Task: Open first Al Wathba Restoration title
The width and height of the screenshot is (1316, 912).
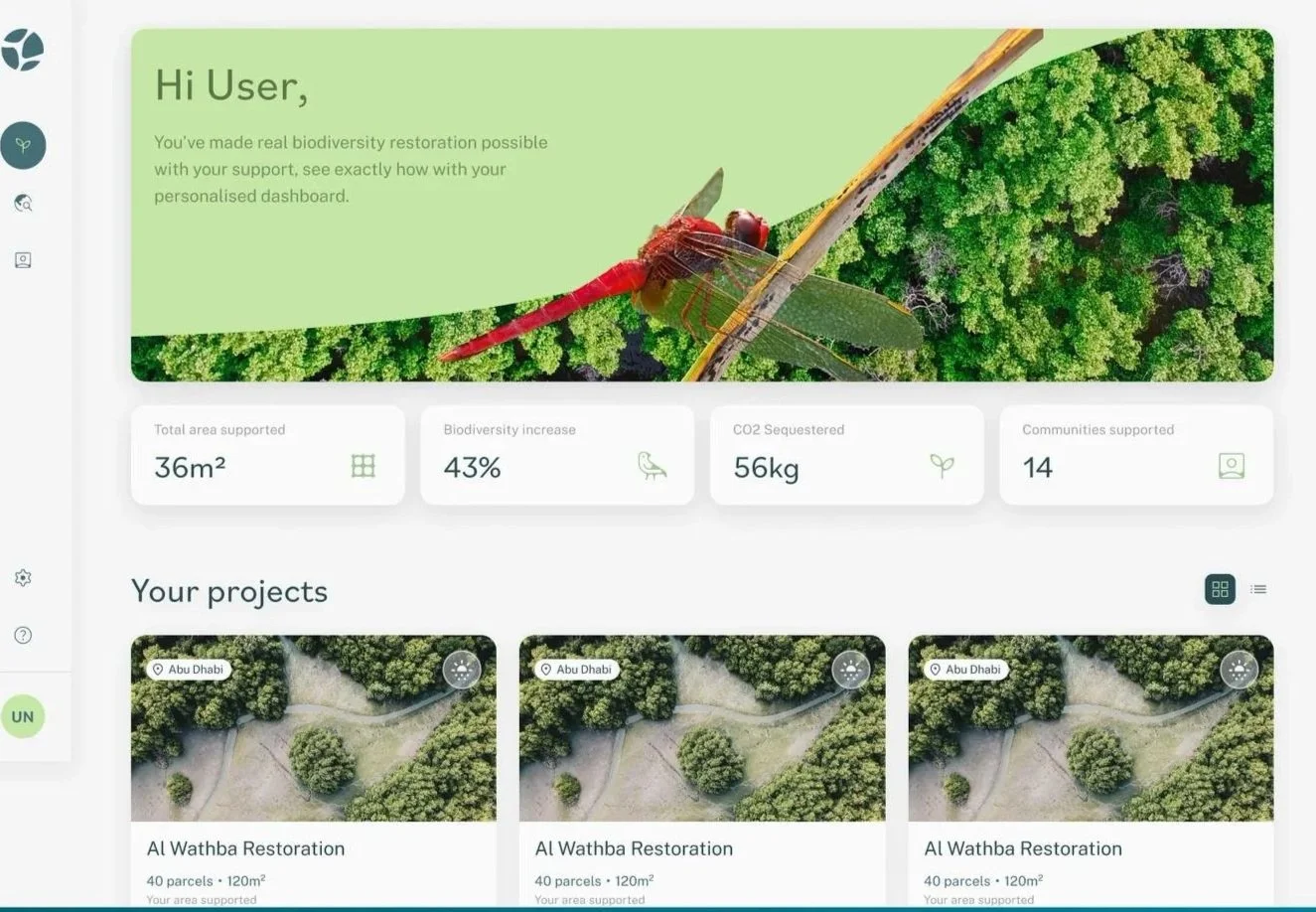Action: pyautogui.click(x=245, y=848)
